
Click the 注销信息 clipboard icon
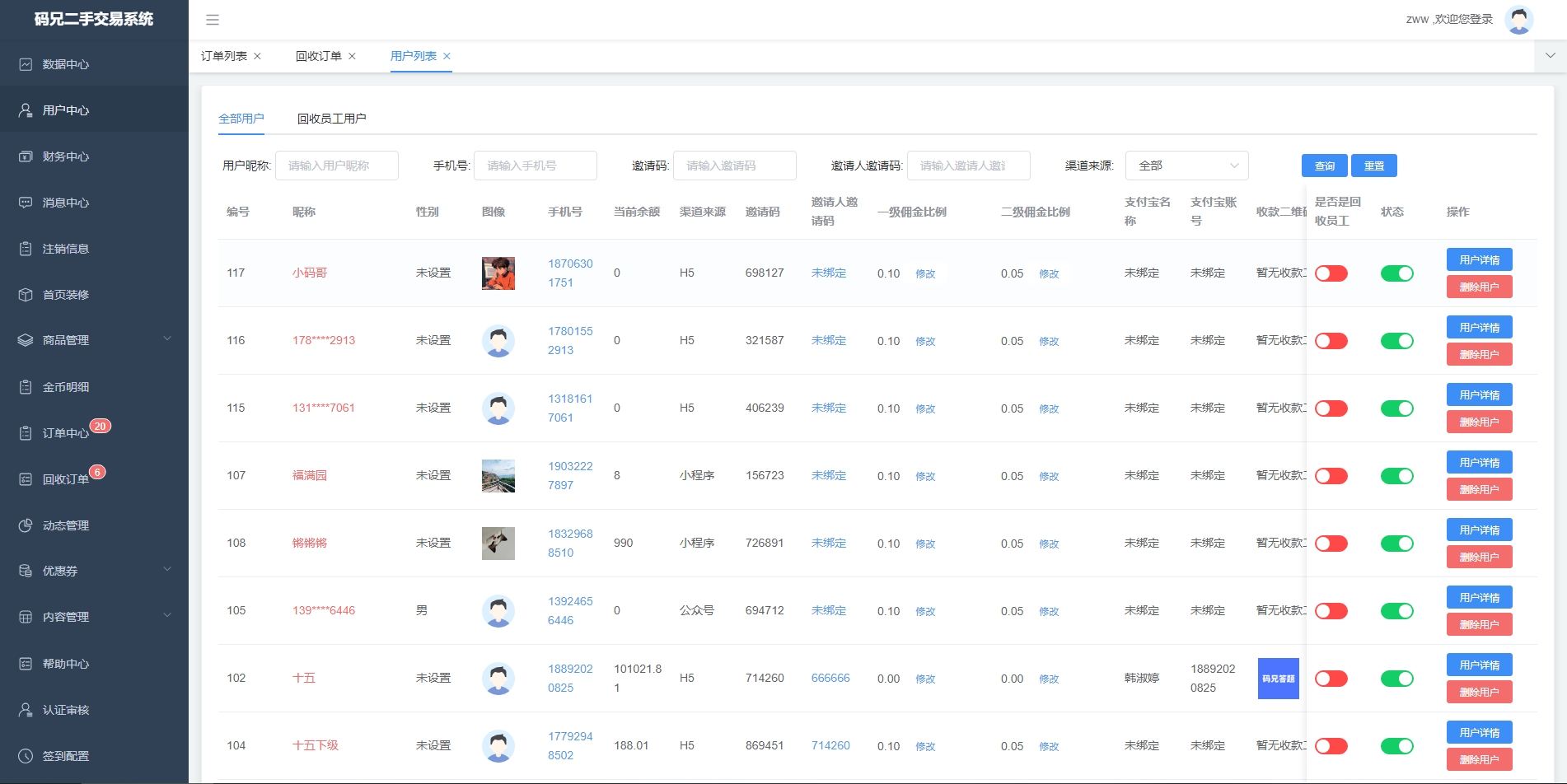pyautogui.click(x=26, y=249)
